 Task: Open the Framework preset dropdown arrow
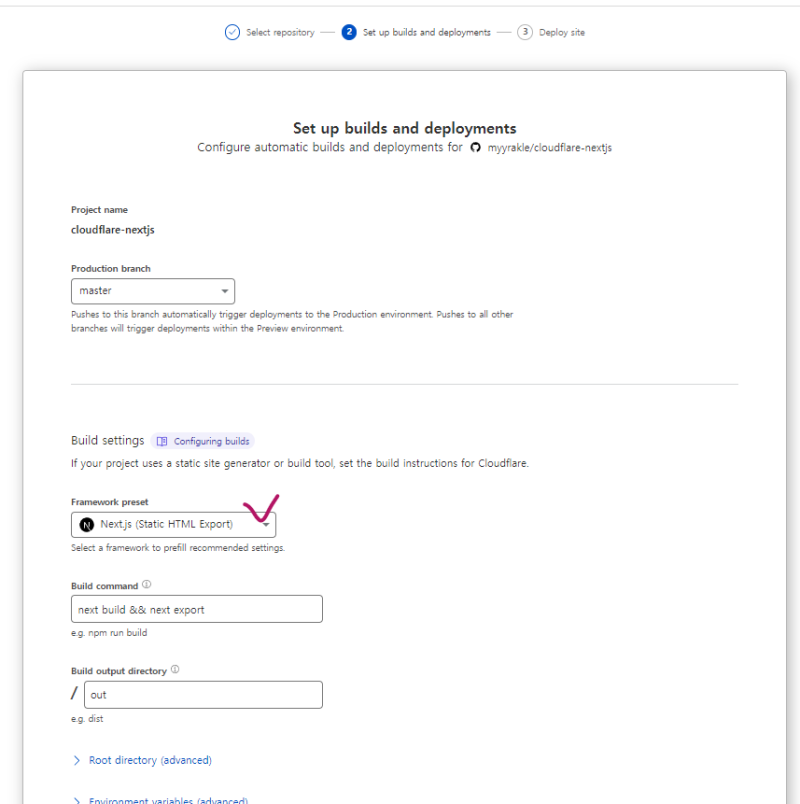tap(266, 525)
